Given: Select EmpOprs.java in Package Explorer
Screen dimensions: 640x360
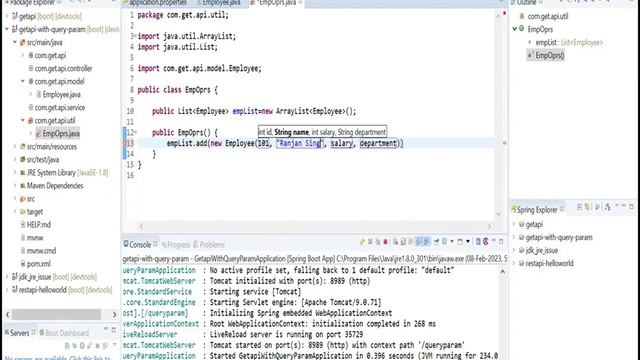Looking at the screenshot, I should click(61, 133).
